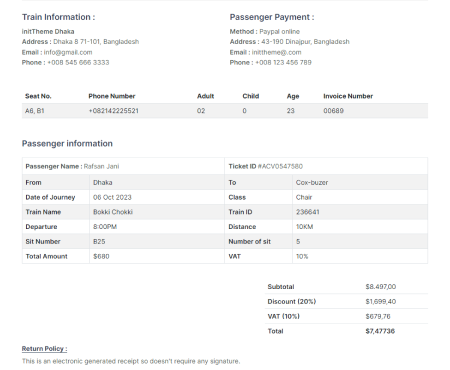Select the Passenger Payment heading
This screenshot has height=370, width=450.
pos(272,17)
